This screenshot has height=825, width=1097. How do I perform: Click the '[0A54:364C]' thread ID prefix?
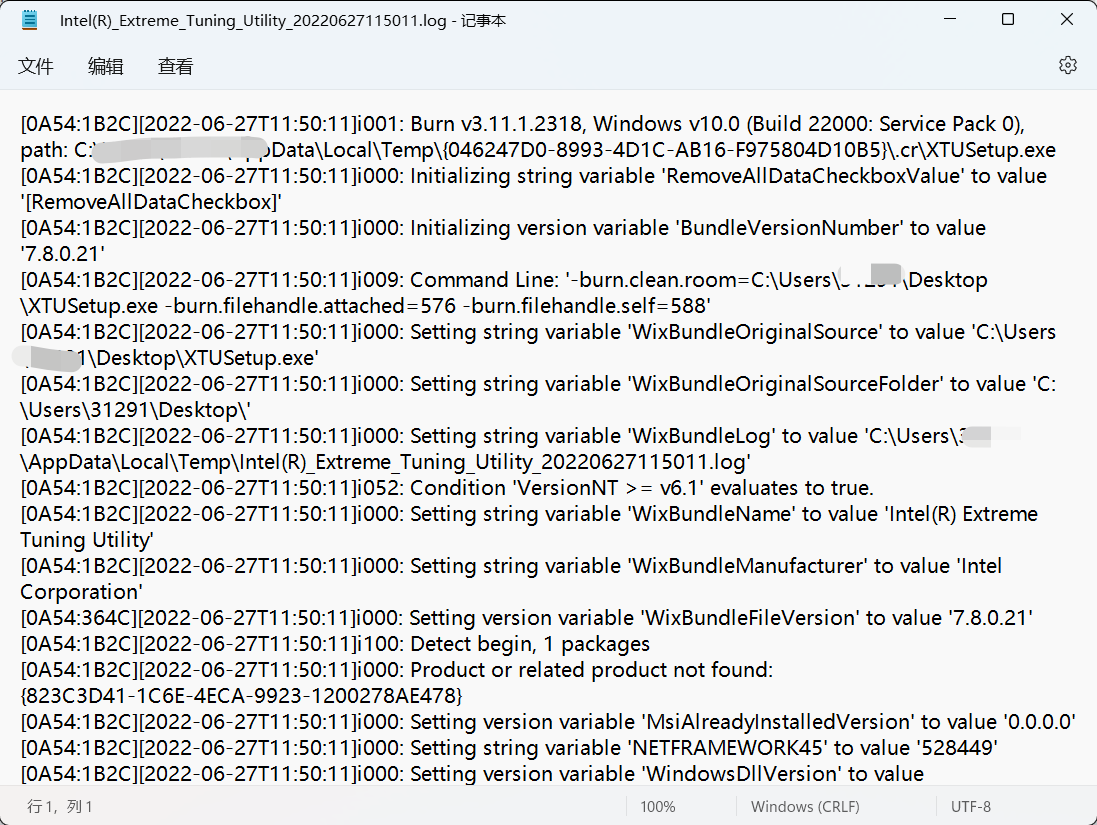[x=79, y=617]
